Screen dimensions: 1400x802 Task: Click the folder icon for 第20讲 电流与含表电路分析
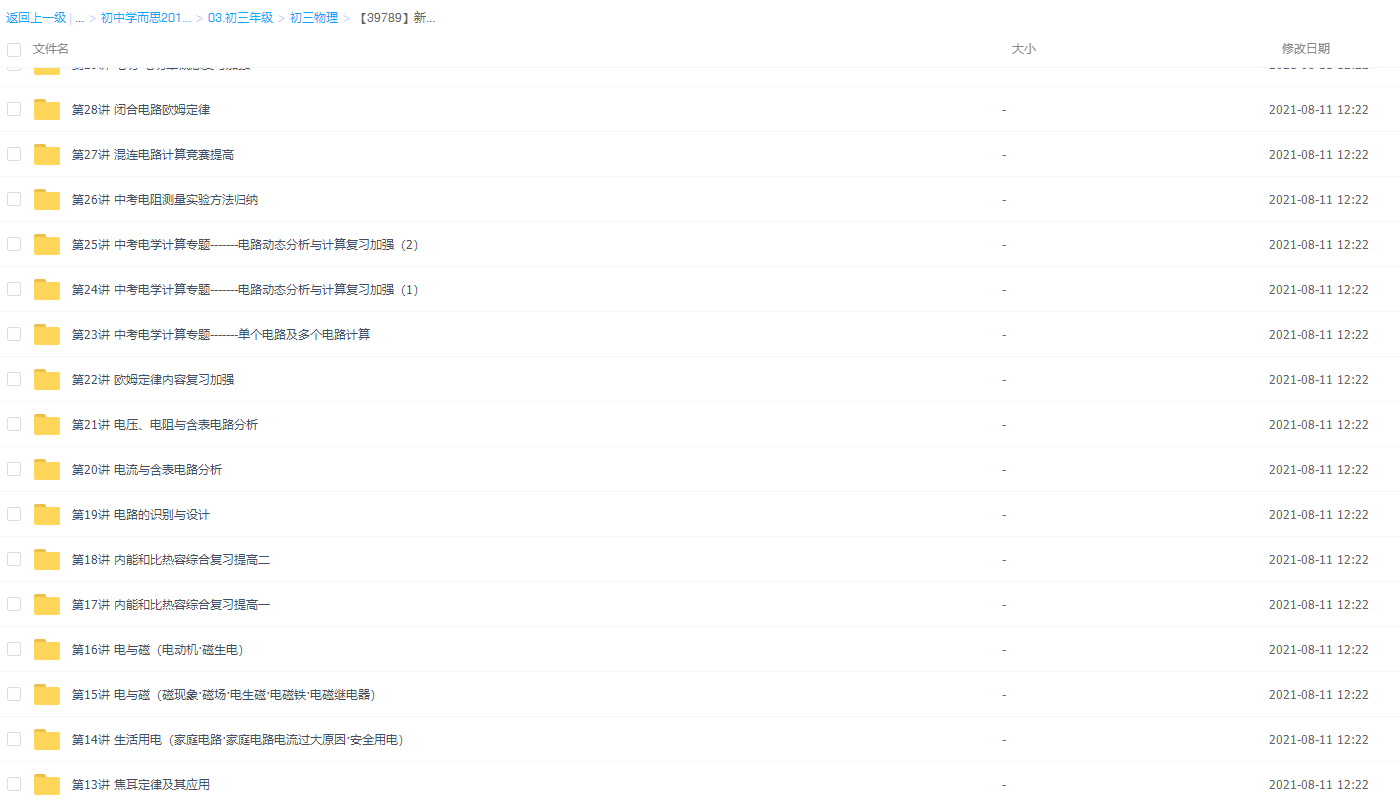[47, 470]
